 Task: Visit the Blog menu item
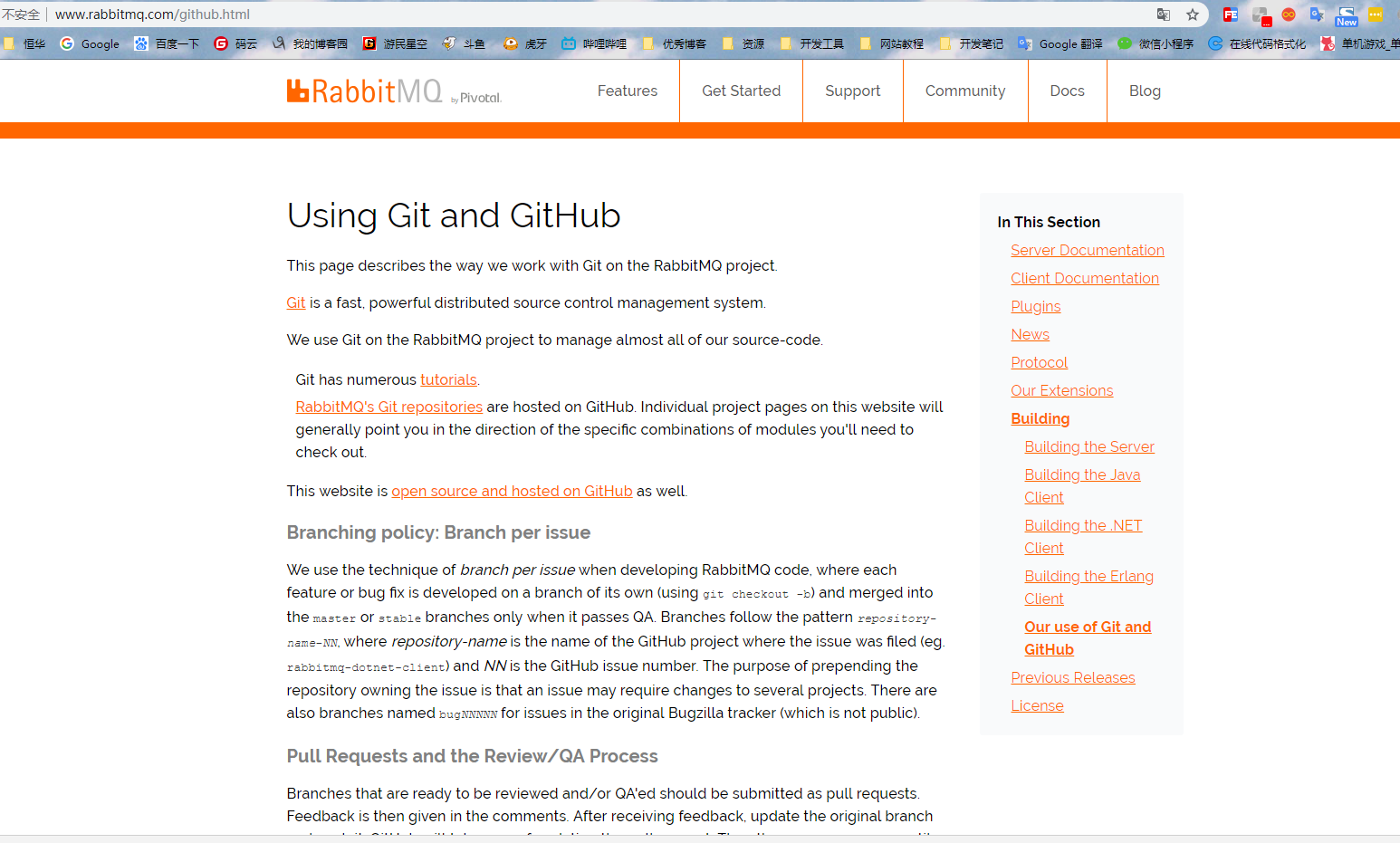pos(1145,91)
